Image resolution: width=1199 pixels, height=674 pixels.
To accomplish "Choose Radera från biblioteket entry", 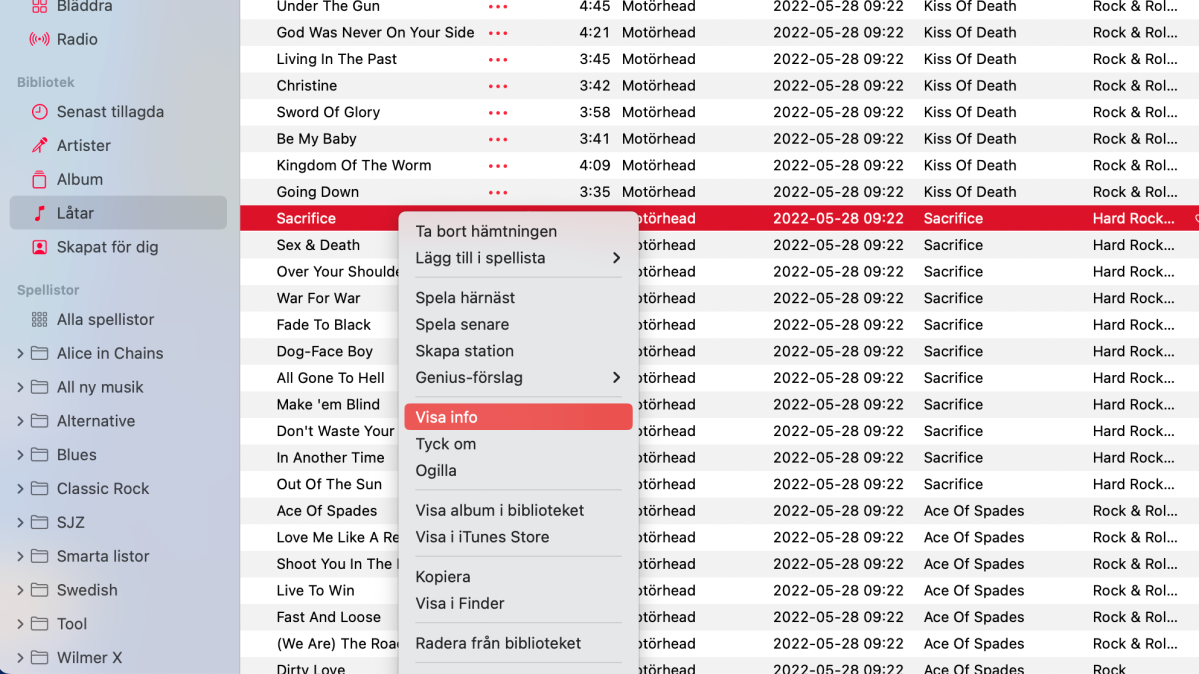I will pyautogui.click(x=518, y=643).
